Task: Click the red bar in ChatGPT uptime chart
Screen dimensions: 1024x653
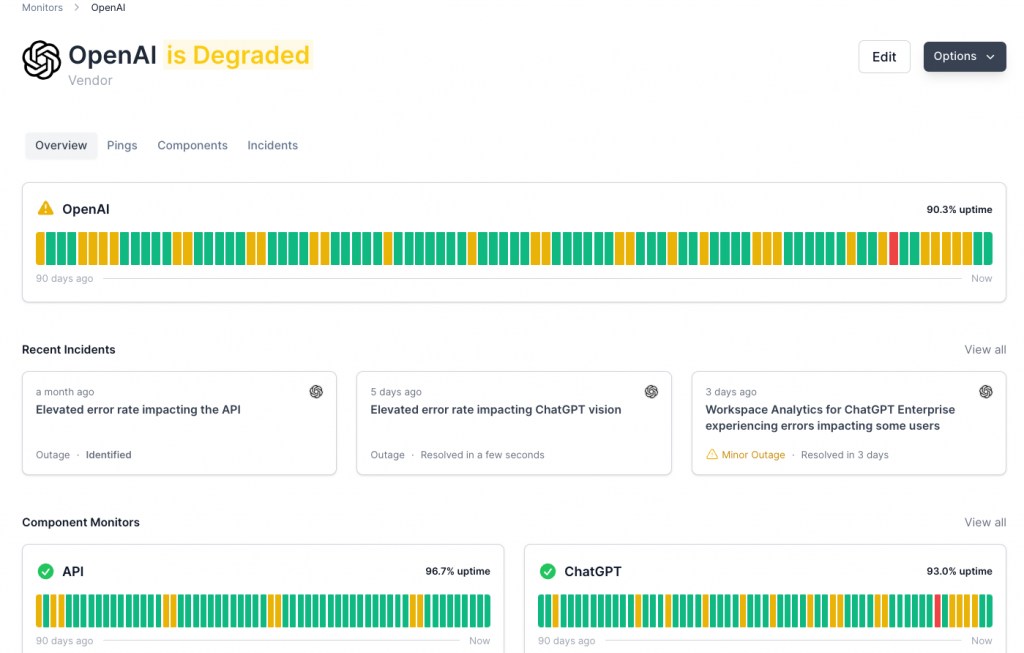Action: pyautogui.click(x=937, y=611)
